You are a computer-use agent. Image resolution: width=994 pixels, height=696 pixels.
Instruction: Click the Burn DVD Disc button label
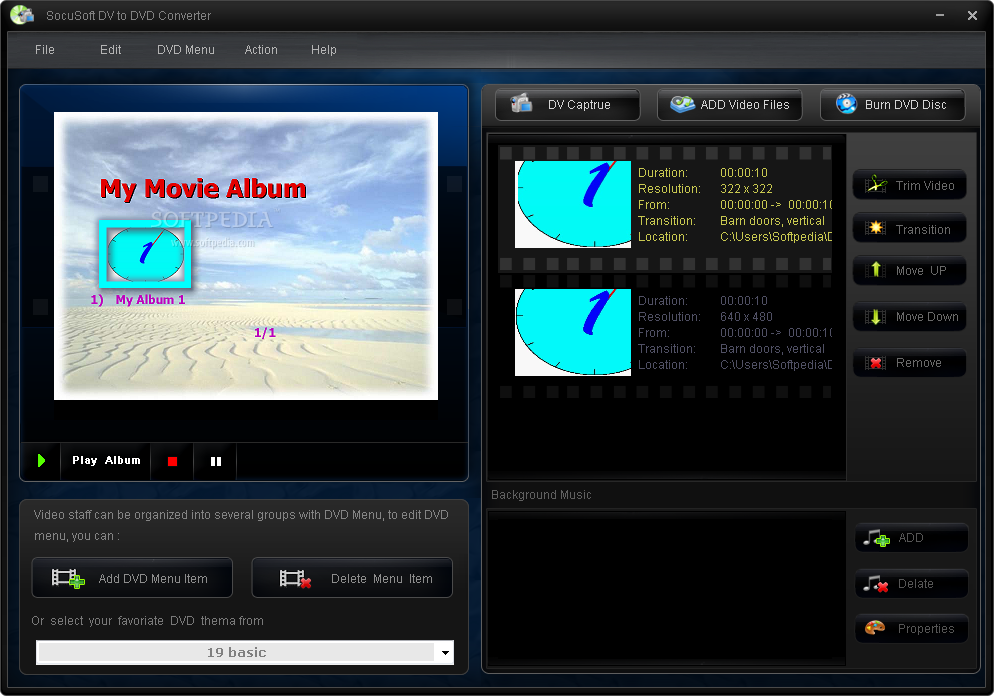click(905, 105)
